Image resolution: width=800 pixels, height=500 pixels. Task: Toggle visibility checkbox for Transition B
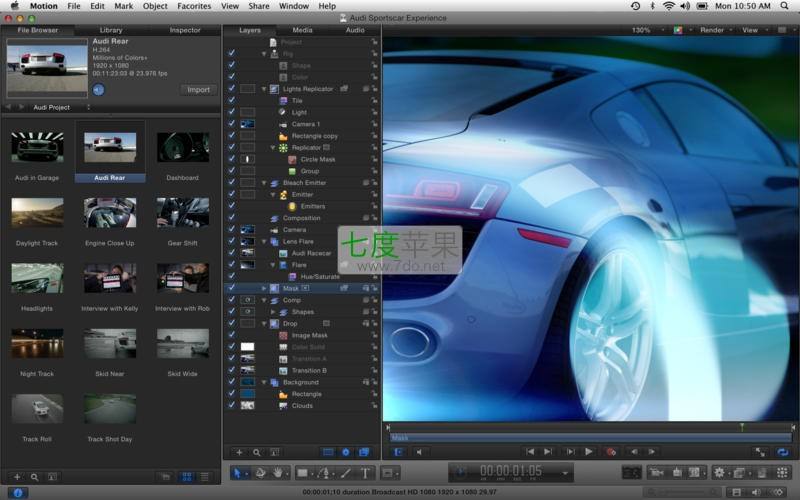(x=232, y=370)
